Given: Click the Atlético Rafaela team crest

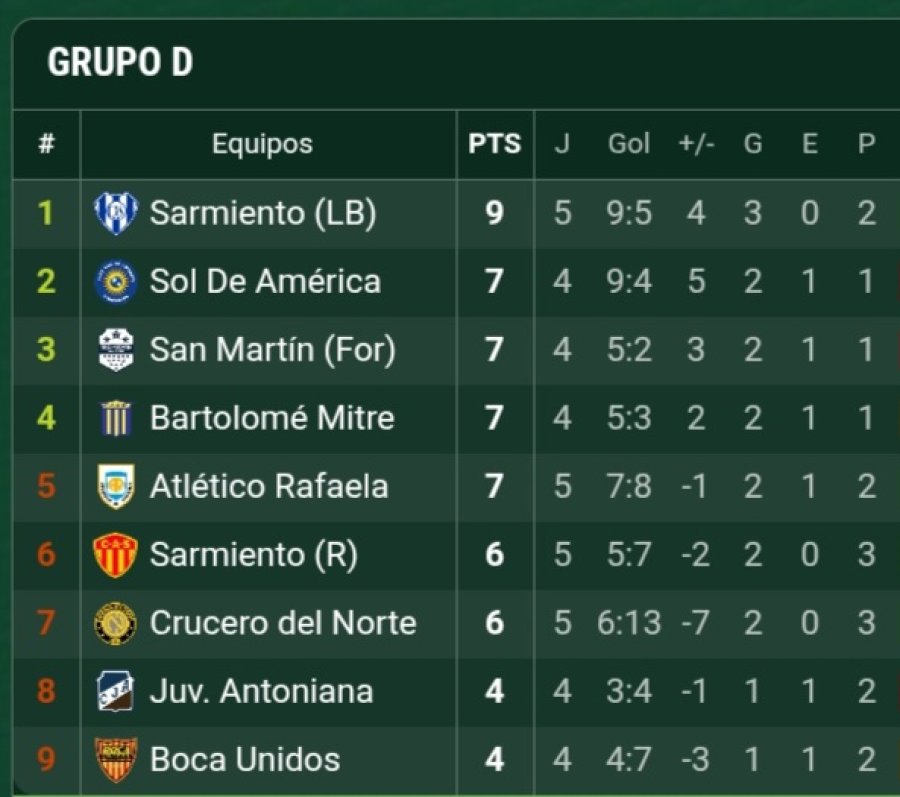Looking at the screenshot, I should point(115,487).
